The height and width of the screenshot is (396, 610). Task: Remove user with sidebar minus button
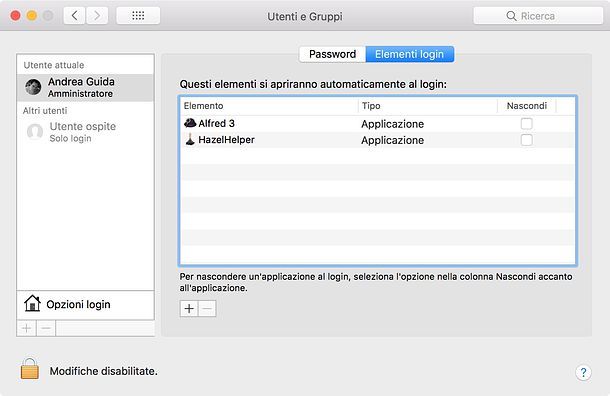coord(46,328)
